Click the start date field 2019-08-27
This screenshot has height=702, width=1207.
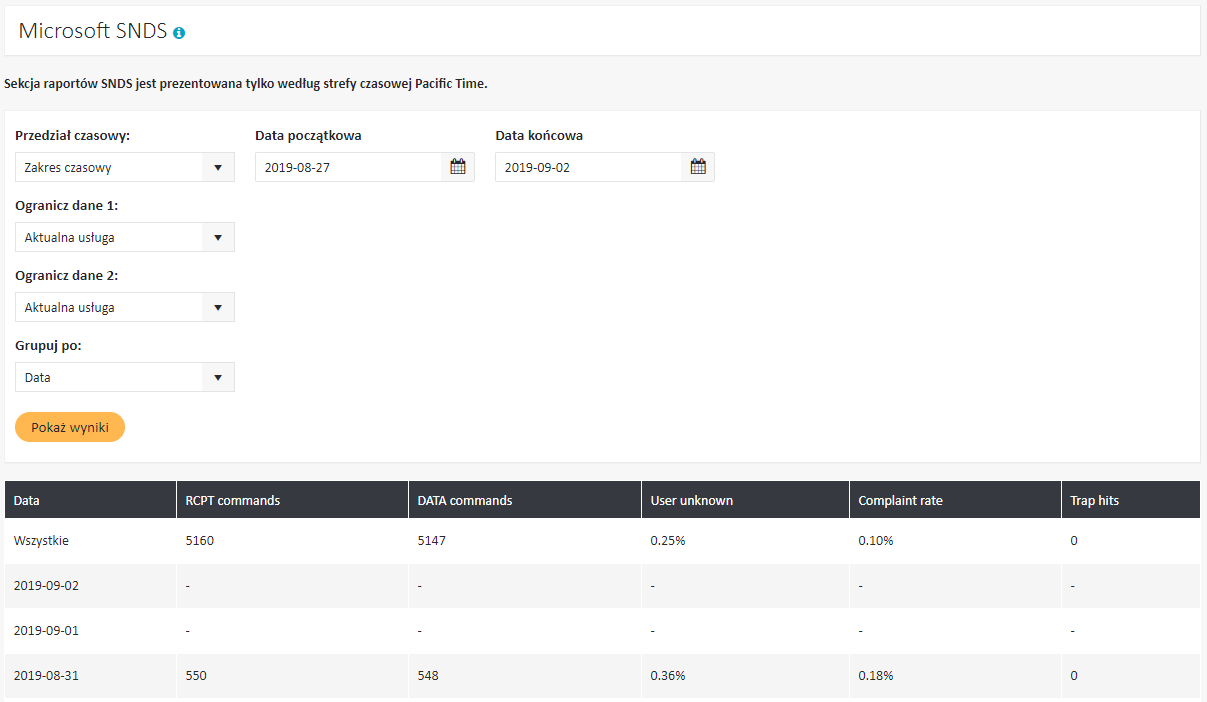pyautogui.click(x=348, y=167)
